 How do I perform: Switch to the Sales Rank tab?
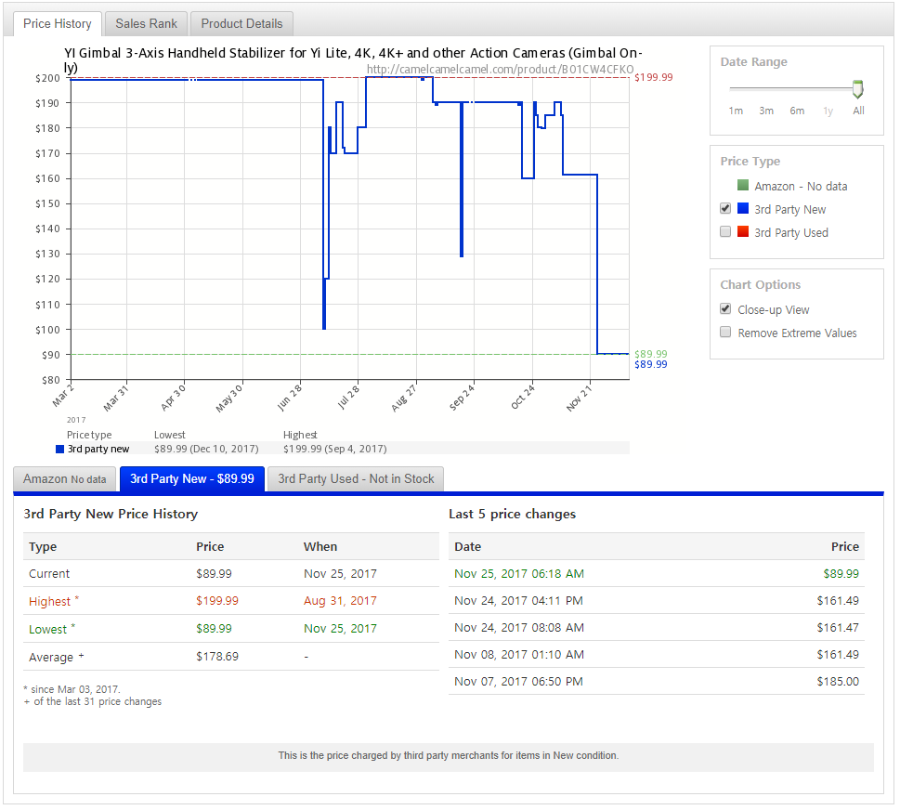(x=144, y=24)
